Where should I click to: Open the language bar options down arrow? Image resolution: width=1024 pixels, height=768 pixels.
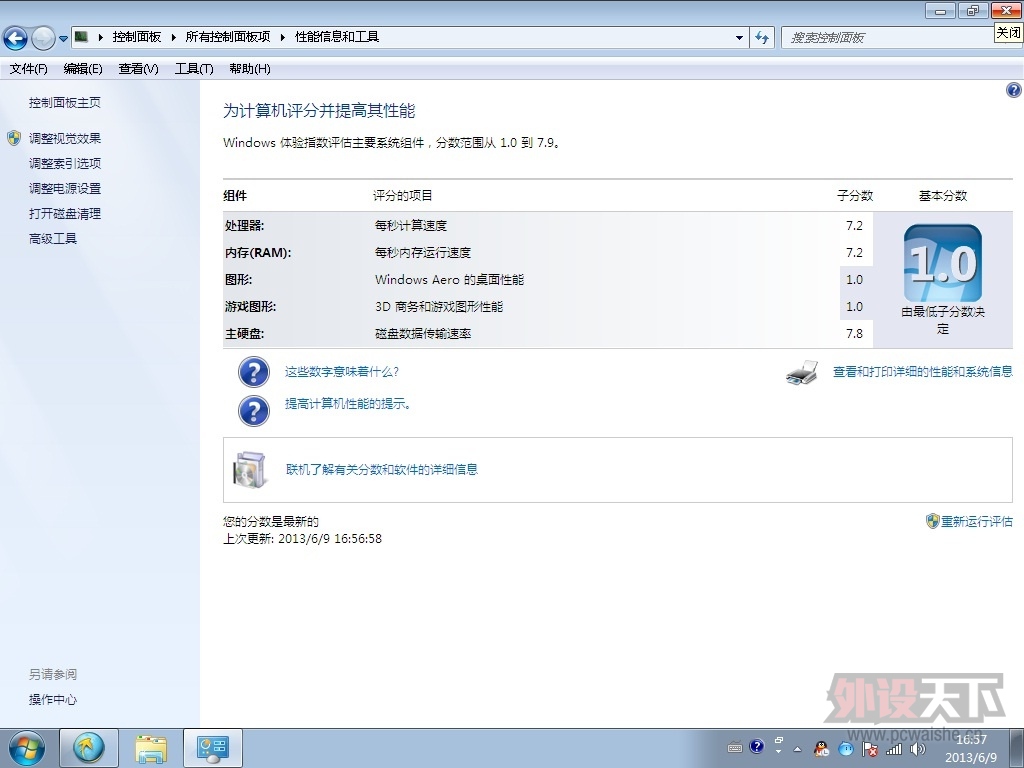point(778,752)
